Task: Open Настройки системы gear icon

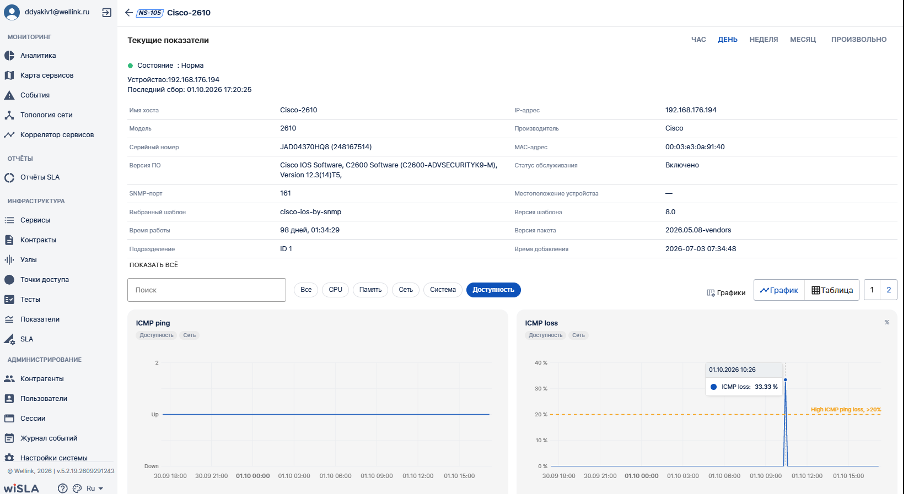Action: click(9, 458)
